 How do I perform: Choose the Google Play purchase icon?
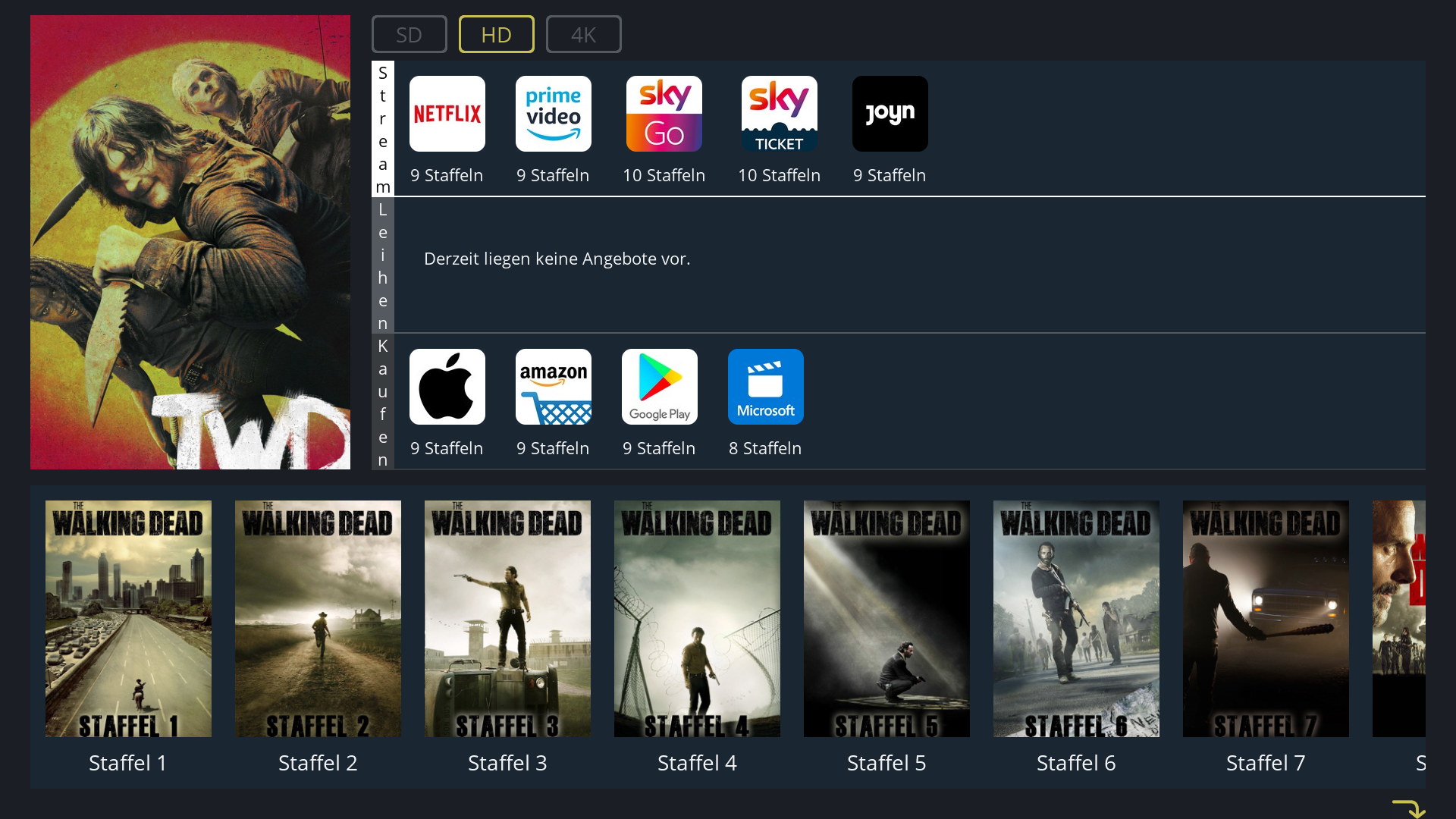click(659, 387)
